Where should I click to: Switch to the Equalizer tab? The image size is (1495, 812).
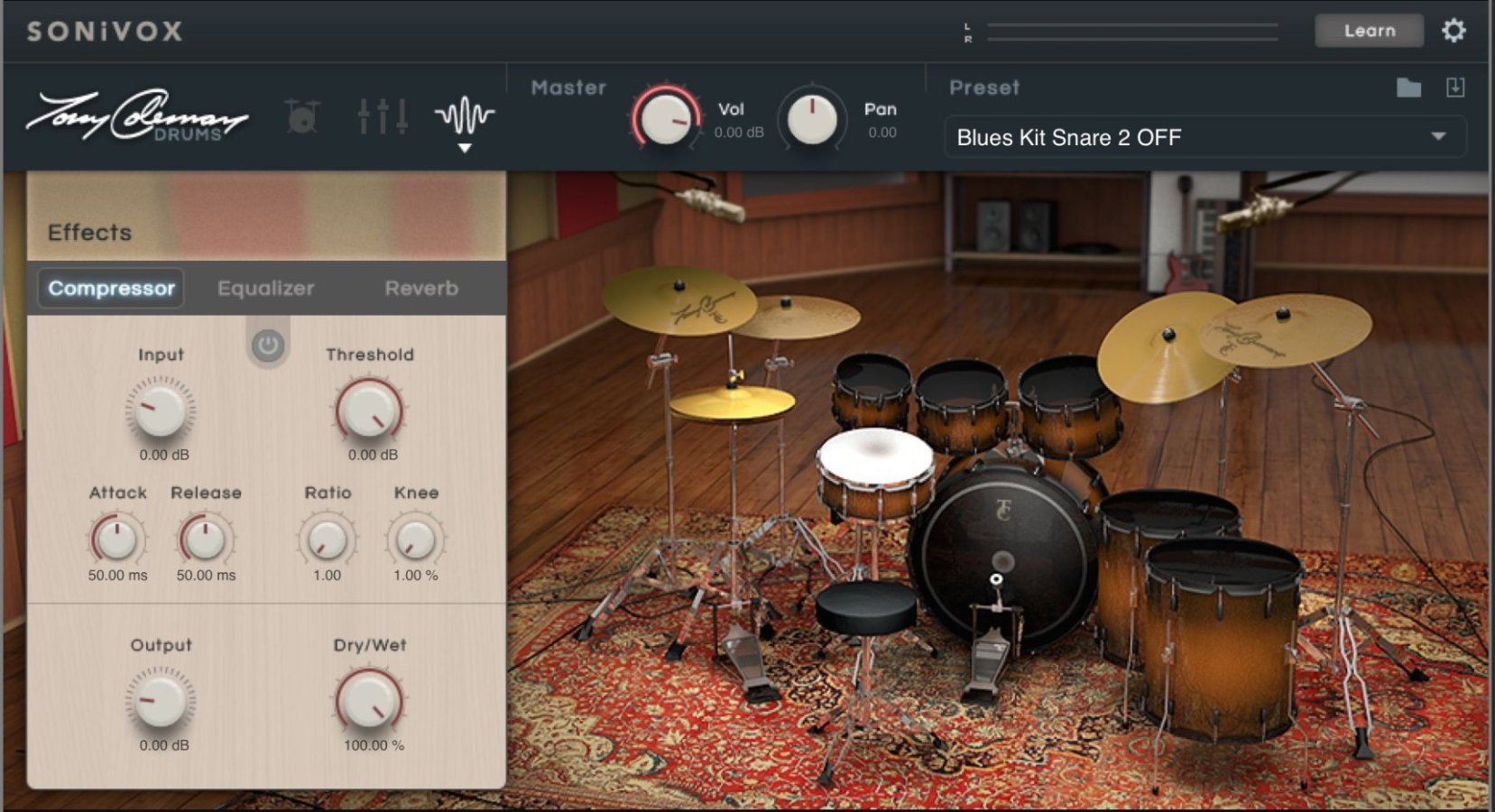coord(264,288)
